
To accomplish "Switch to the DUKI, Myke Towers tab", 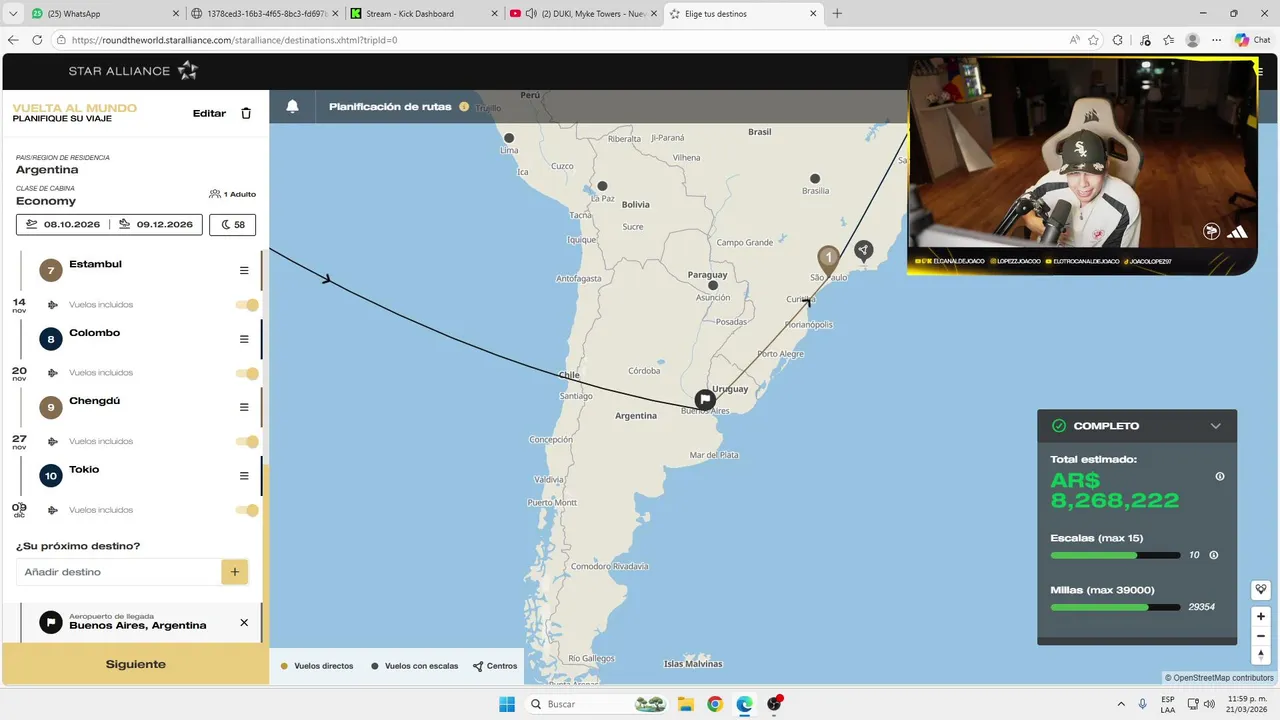I will (583, 14).
